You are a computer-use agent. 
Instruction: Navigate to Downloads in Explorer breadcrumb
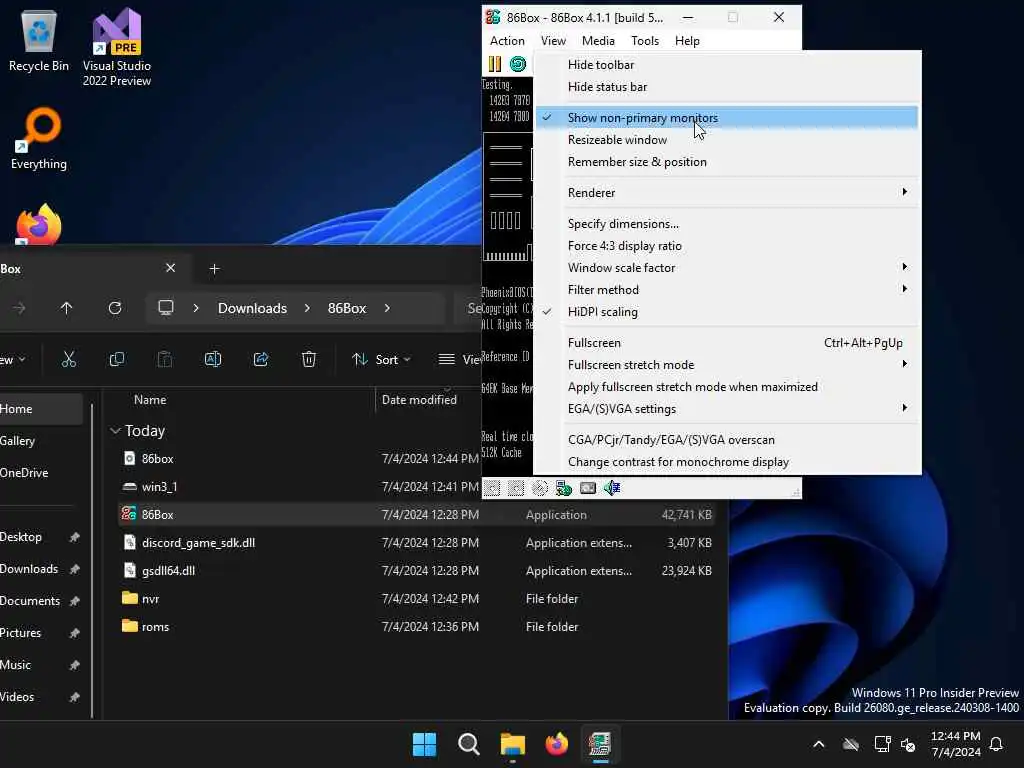252,308
